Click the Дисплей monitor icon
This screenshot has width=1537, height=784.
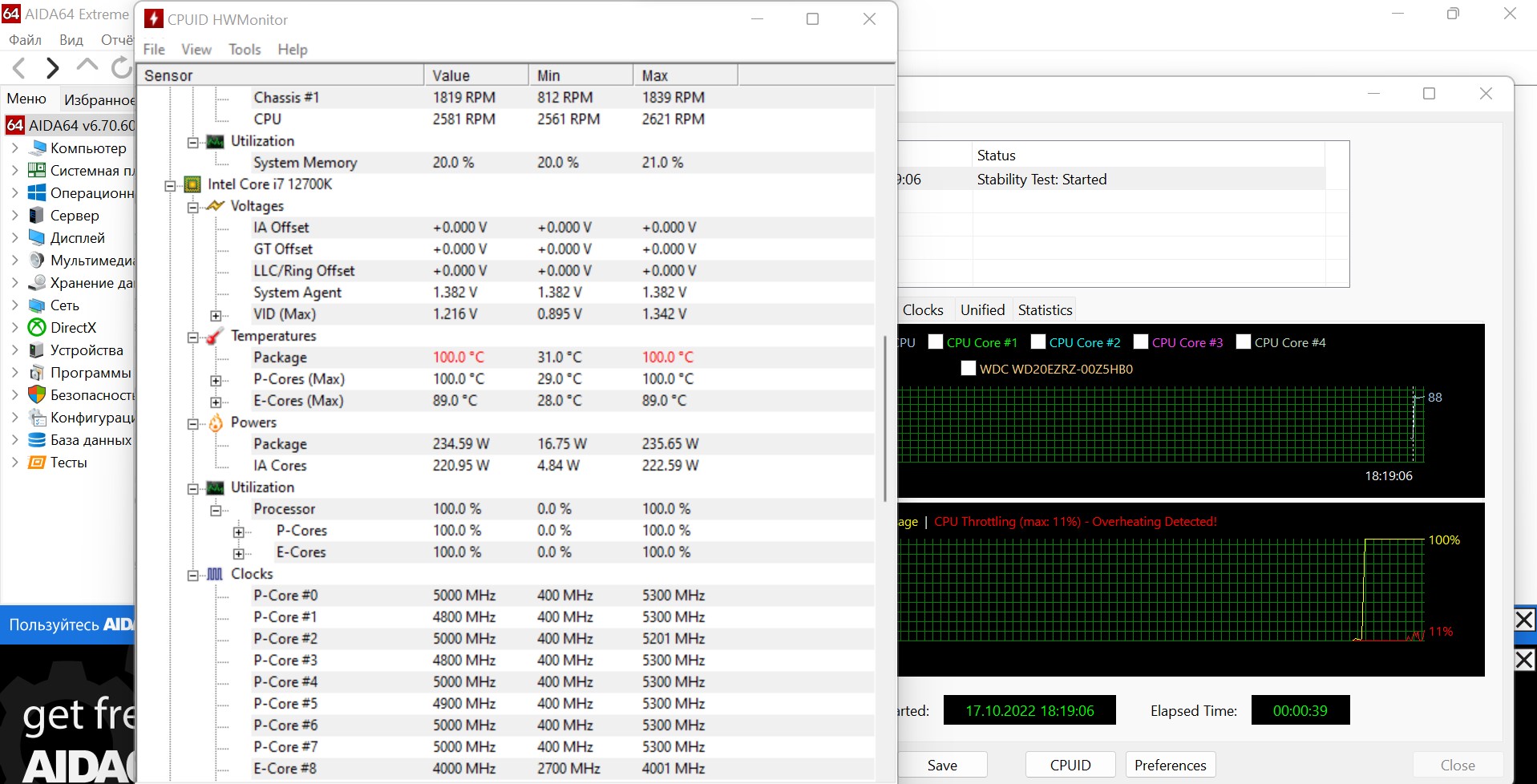[x=37, y=238]
